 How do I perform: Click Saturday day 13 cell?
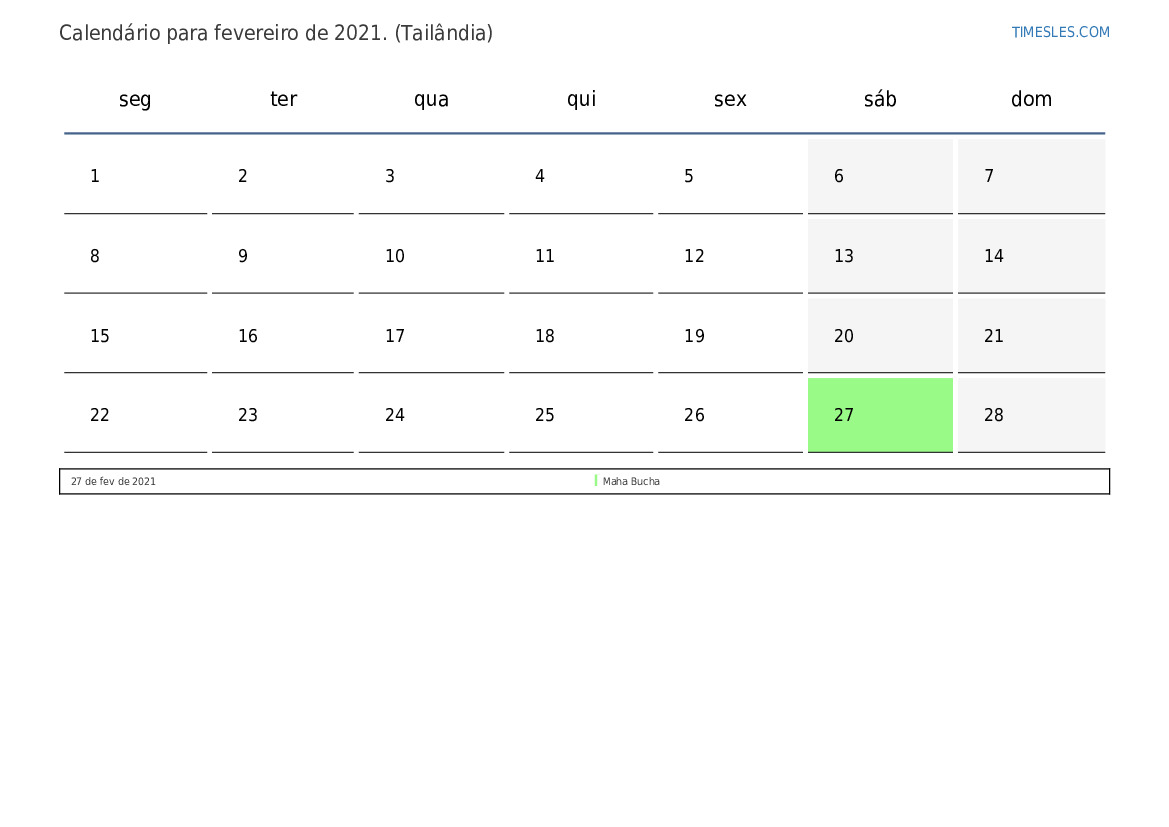coord(880,256)
